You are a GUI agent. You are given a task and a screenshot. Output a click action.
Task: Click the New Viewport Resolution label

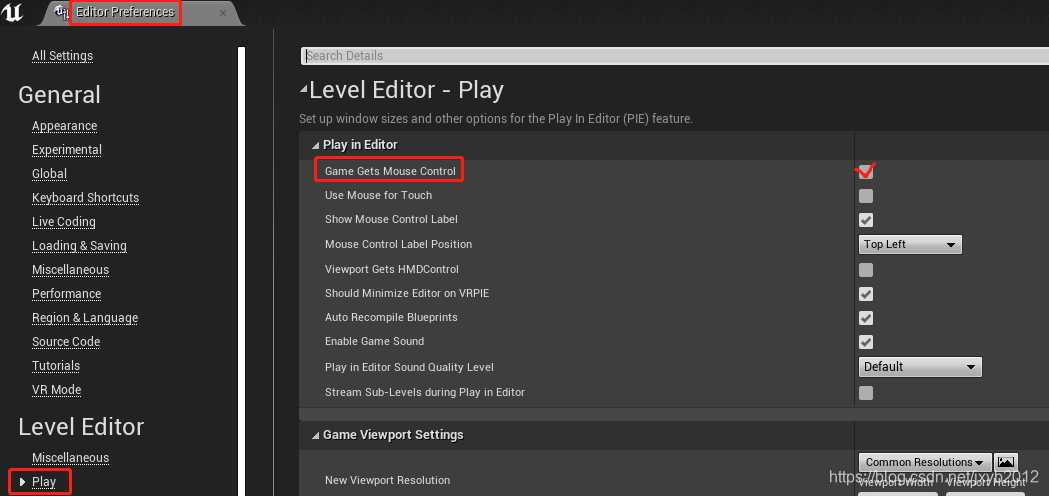point(387,480)
